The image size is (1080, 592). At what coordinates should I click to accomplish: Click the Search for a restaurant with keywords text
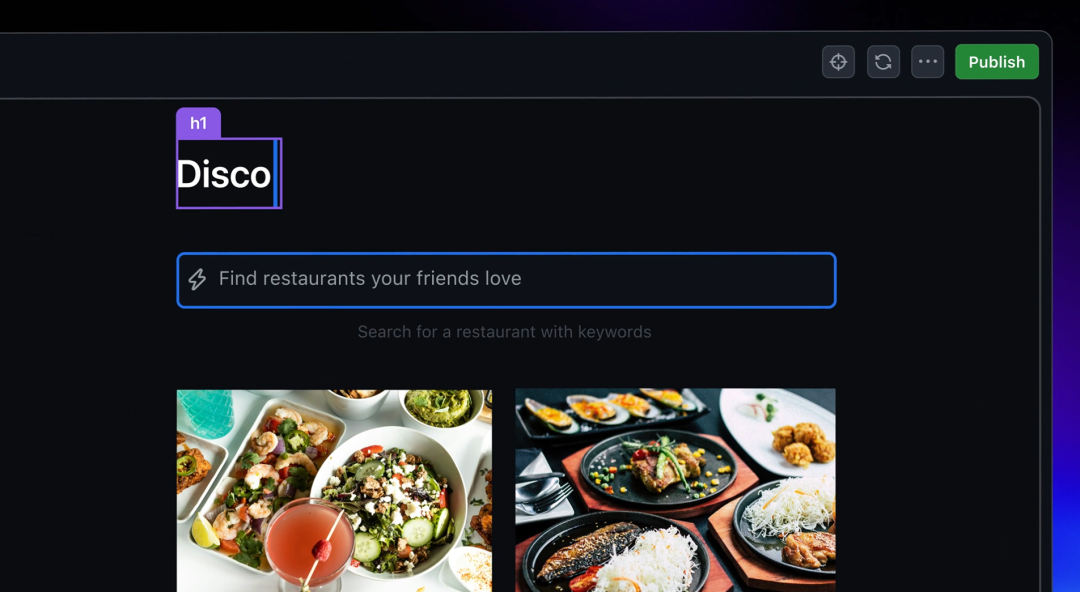pos(504,332)
